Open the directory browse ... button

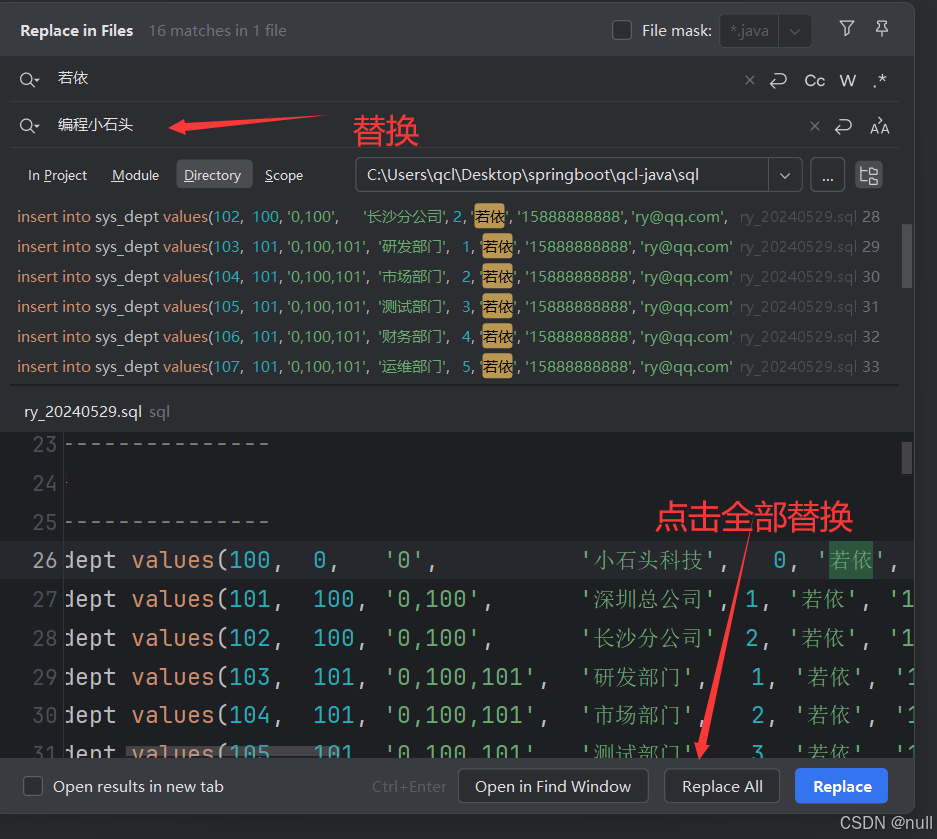click(x=827, y=175)
